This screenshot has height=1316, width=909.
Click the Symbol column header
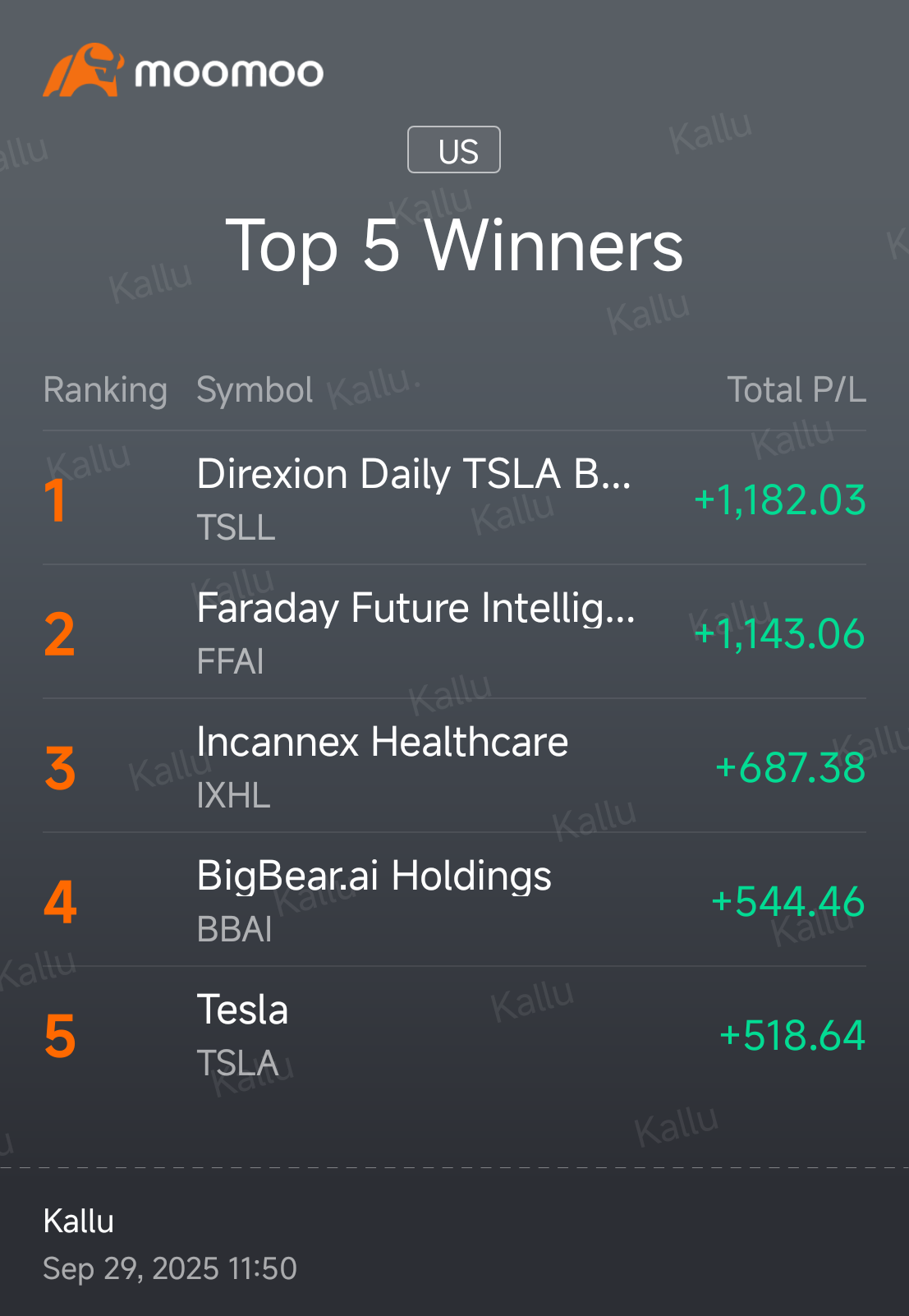[255, 390]
